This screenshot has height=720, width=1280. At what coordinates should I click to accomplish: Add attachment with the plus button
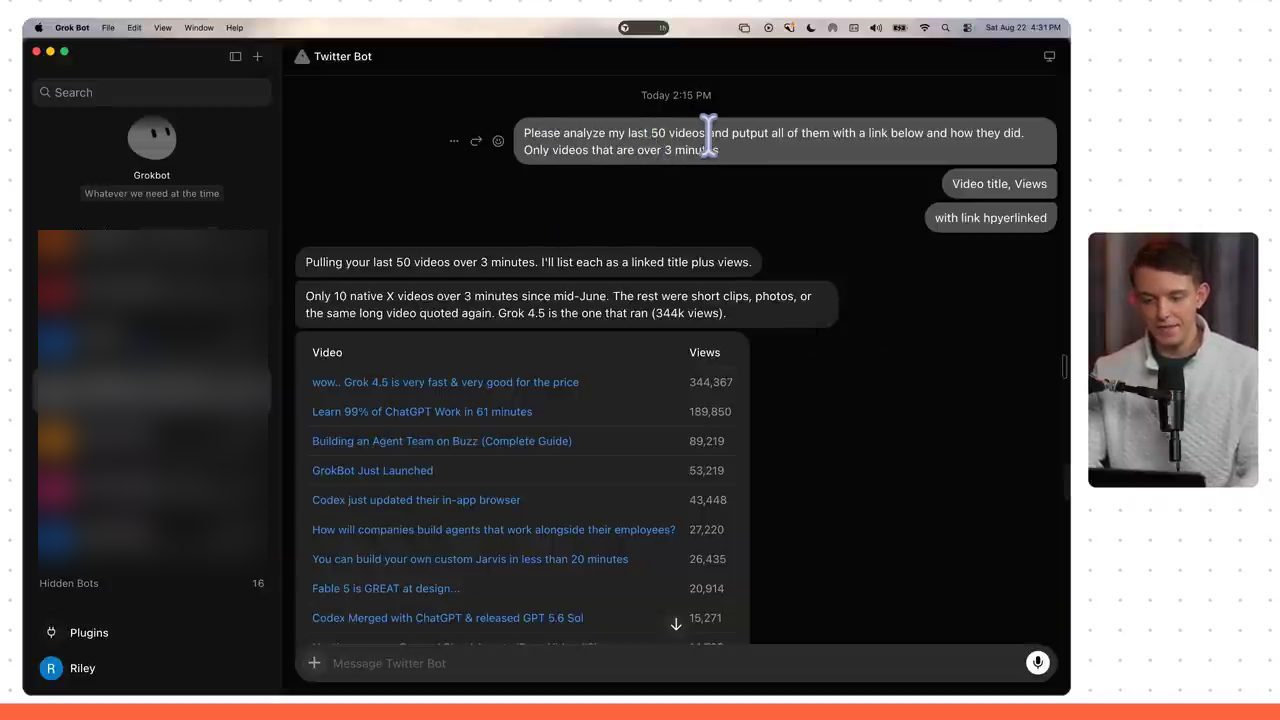point(314,663)
